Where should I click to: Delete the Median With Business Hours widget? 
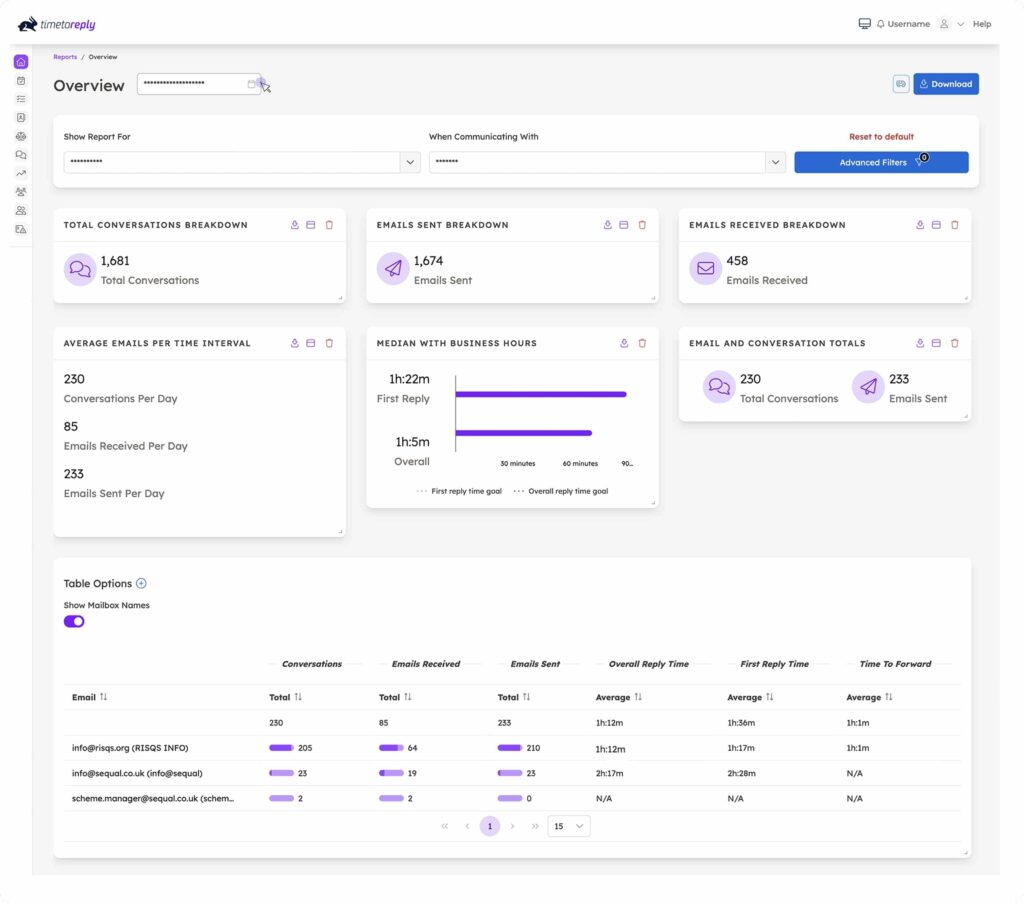(642, 343)
